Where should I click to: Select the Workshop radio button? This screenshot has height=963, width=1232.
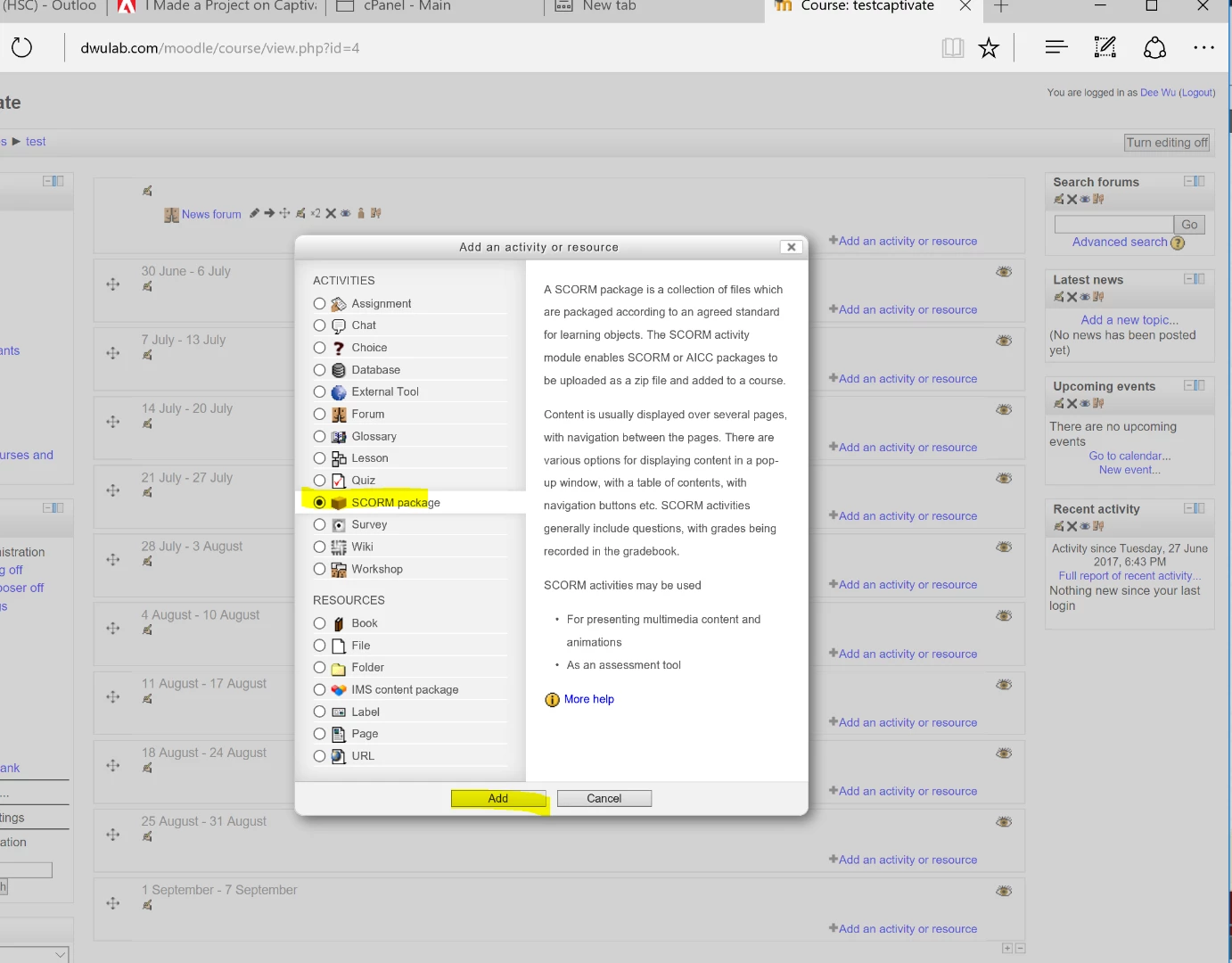point(319,569)
